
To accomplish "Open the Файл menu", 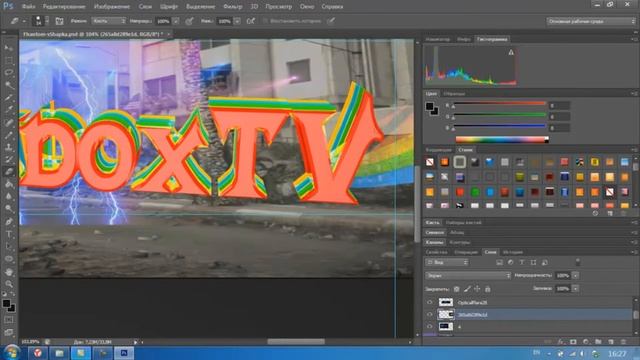I will pos(28,7).
